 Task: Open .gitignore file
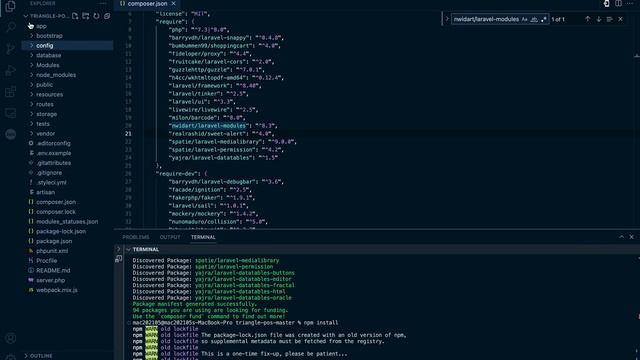pyautogui.click(x=49, y=173)
